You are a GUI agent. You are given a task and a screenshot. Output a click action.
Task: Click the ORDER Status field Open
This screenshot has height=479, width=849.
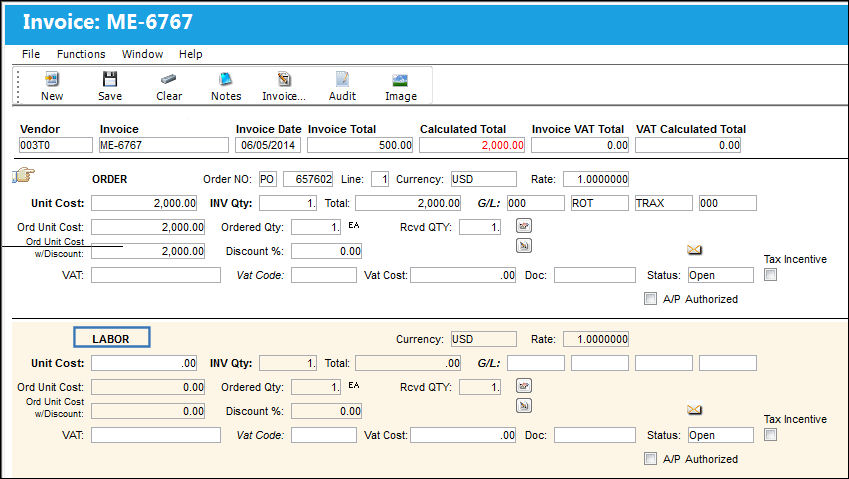(x=721, y=275)
